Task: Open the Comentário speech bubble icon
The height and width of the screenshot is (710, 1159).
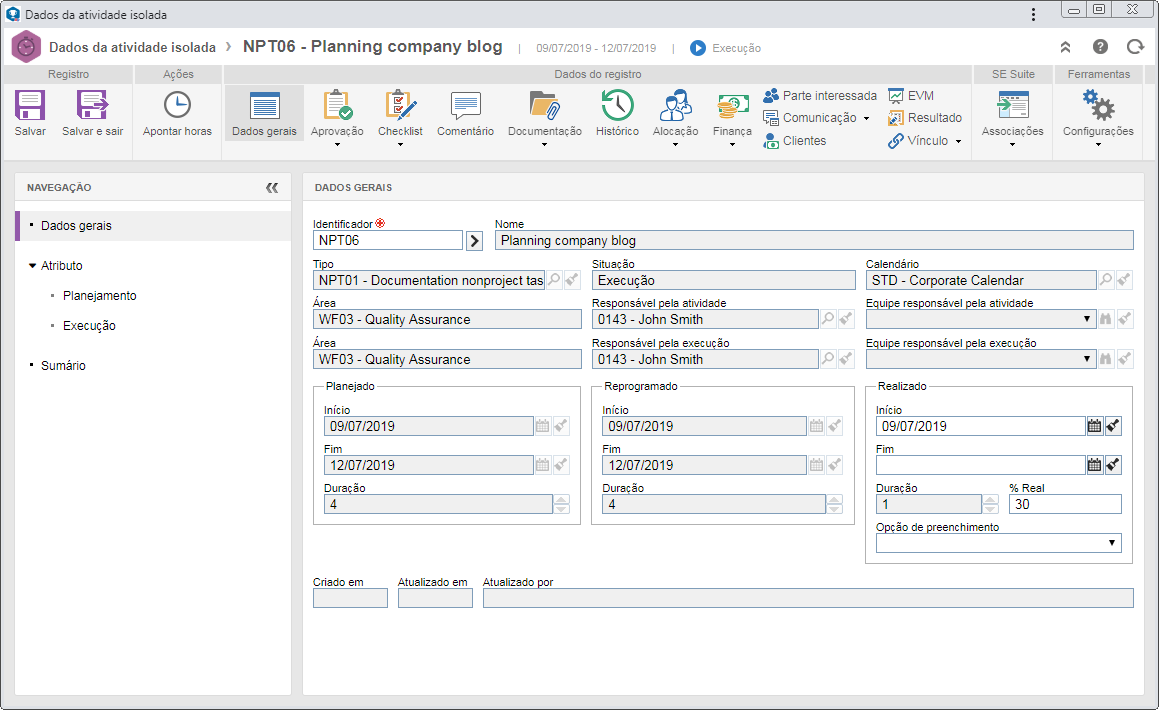Action: coord(466,106)
